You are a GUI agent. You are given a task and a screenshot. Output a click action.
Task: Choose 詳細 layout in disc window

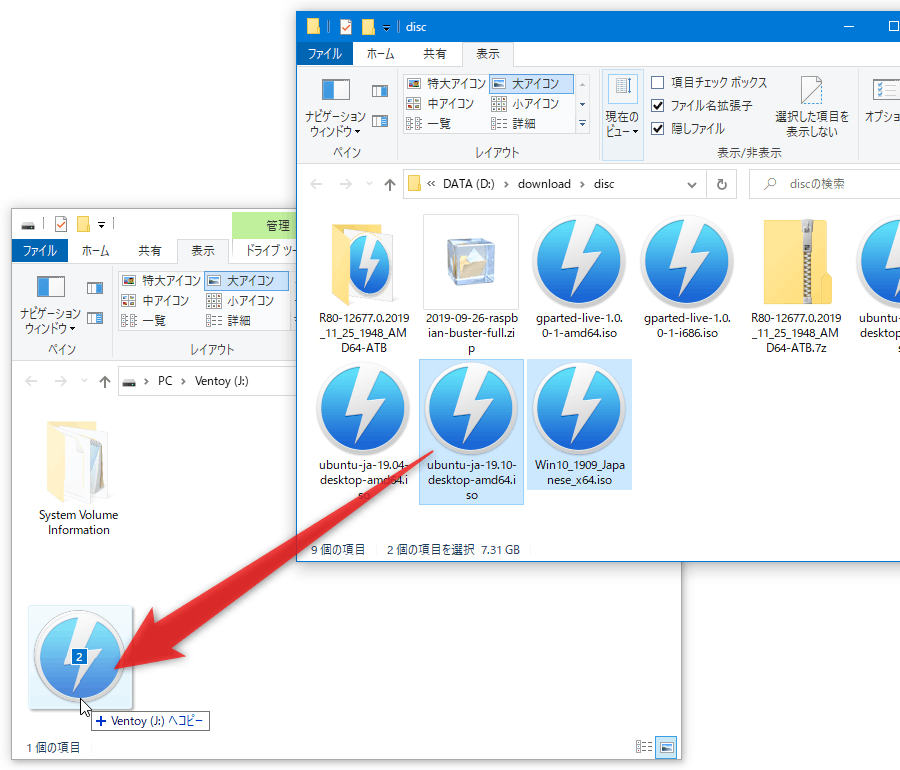[513, 124]
